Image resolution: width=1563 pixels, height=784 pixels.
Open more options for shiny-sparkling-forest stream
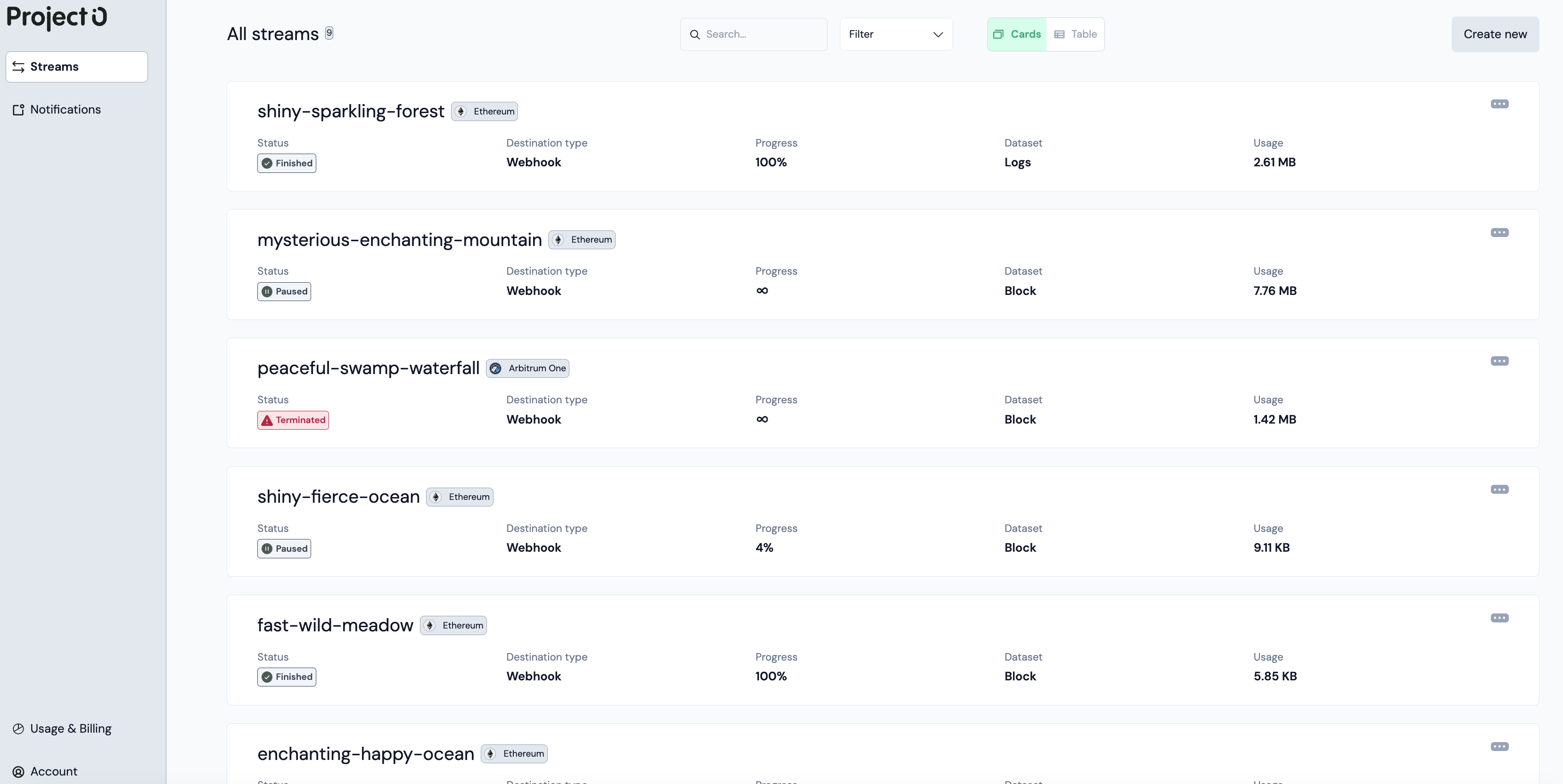[1499, 104]
